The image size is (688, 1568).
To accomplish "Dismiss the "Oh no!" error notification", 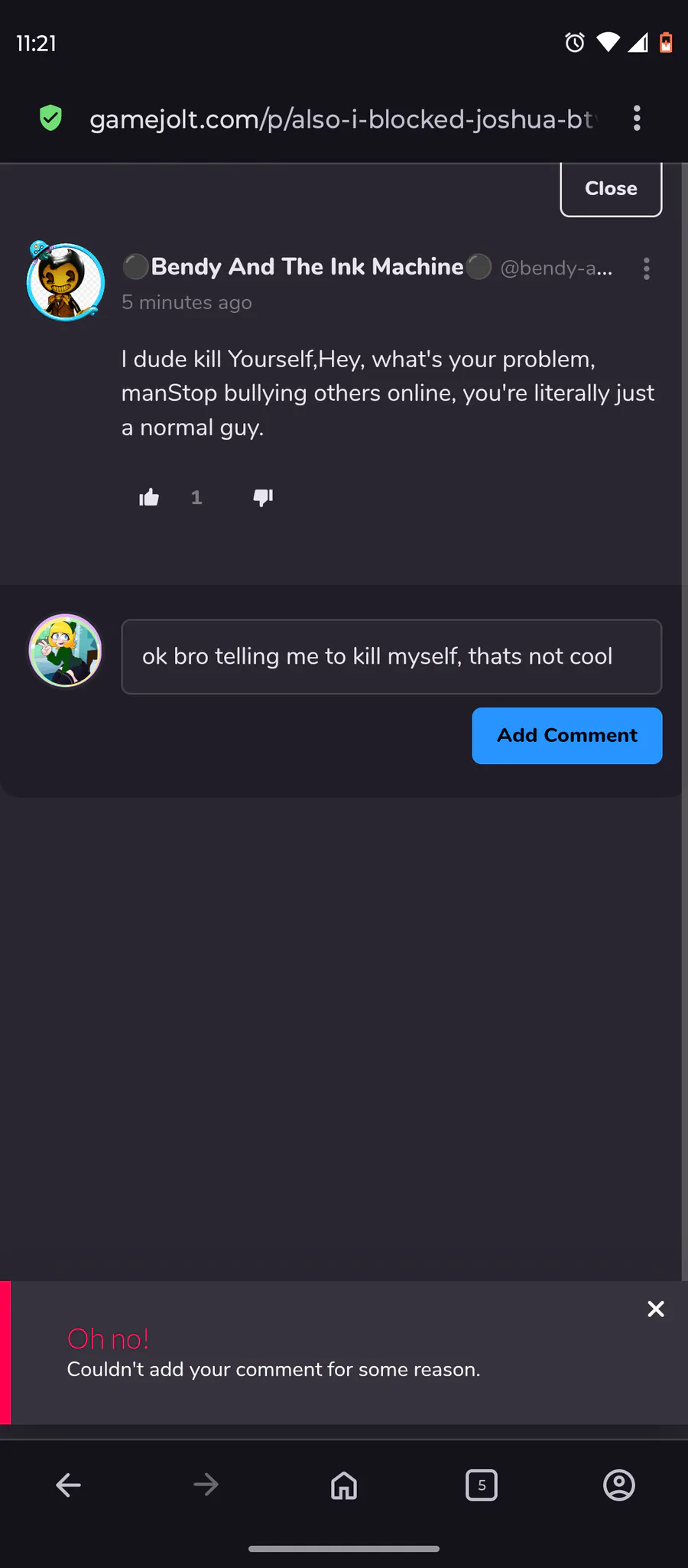I will click(656, 1309).
